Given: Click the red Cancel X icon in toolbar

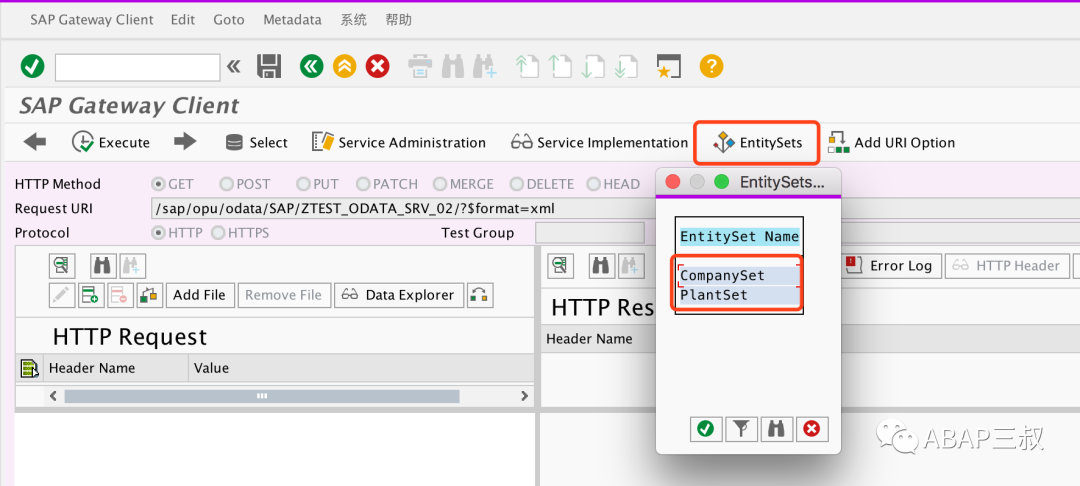Looking at the screenshot, I should [377, 67].
